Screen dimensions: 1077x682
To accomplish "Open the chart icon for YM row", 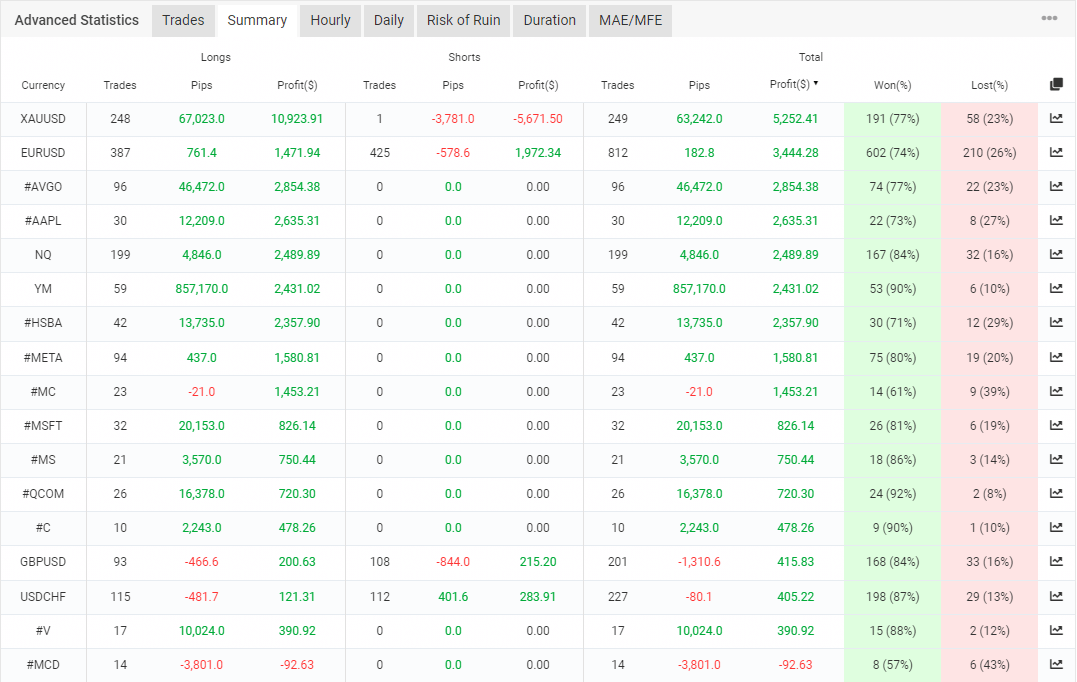I will click(1056, 288).
